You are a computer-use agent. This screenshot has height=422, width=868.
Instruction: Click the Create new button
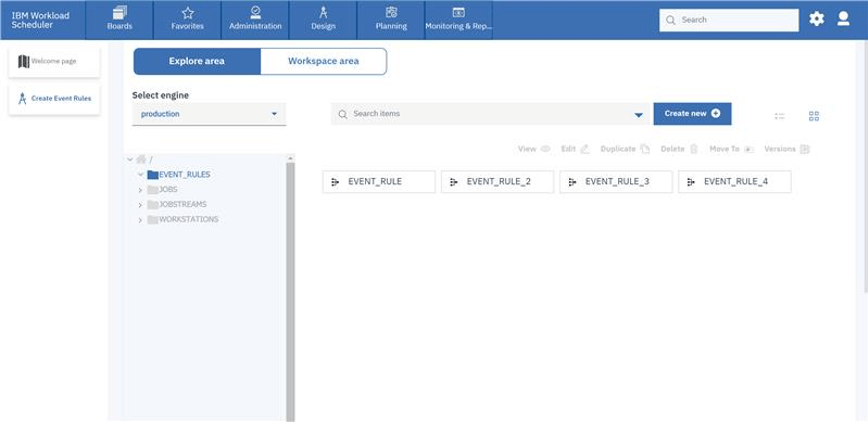692,114
